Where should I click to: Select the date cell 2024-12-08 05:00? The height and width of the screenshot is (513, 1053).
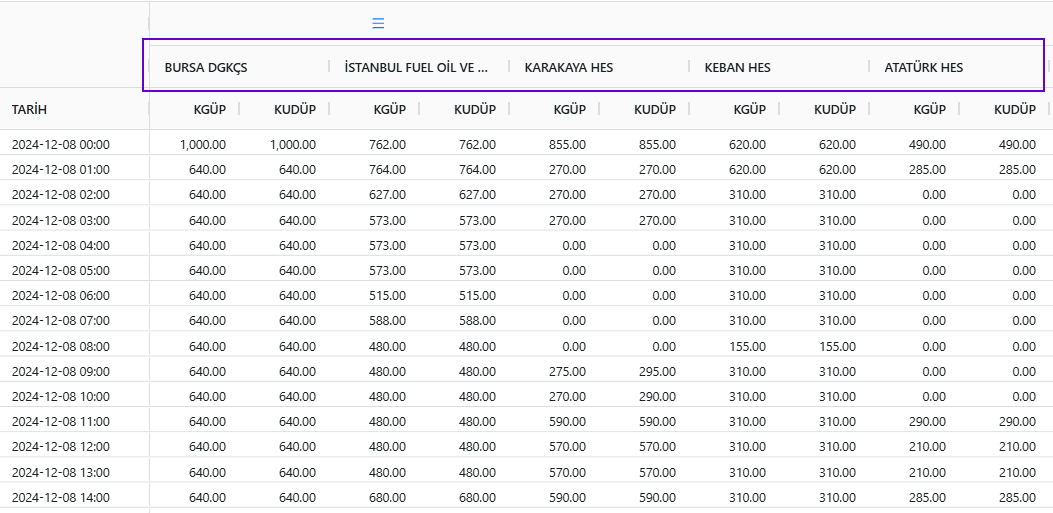coord(60,271)
